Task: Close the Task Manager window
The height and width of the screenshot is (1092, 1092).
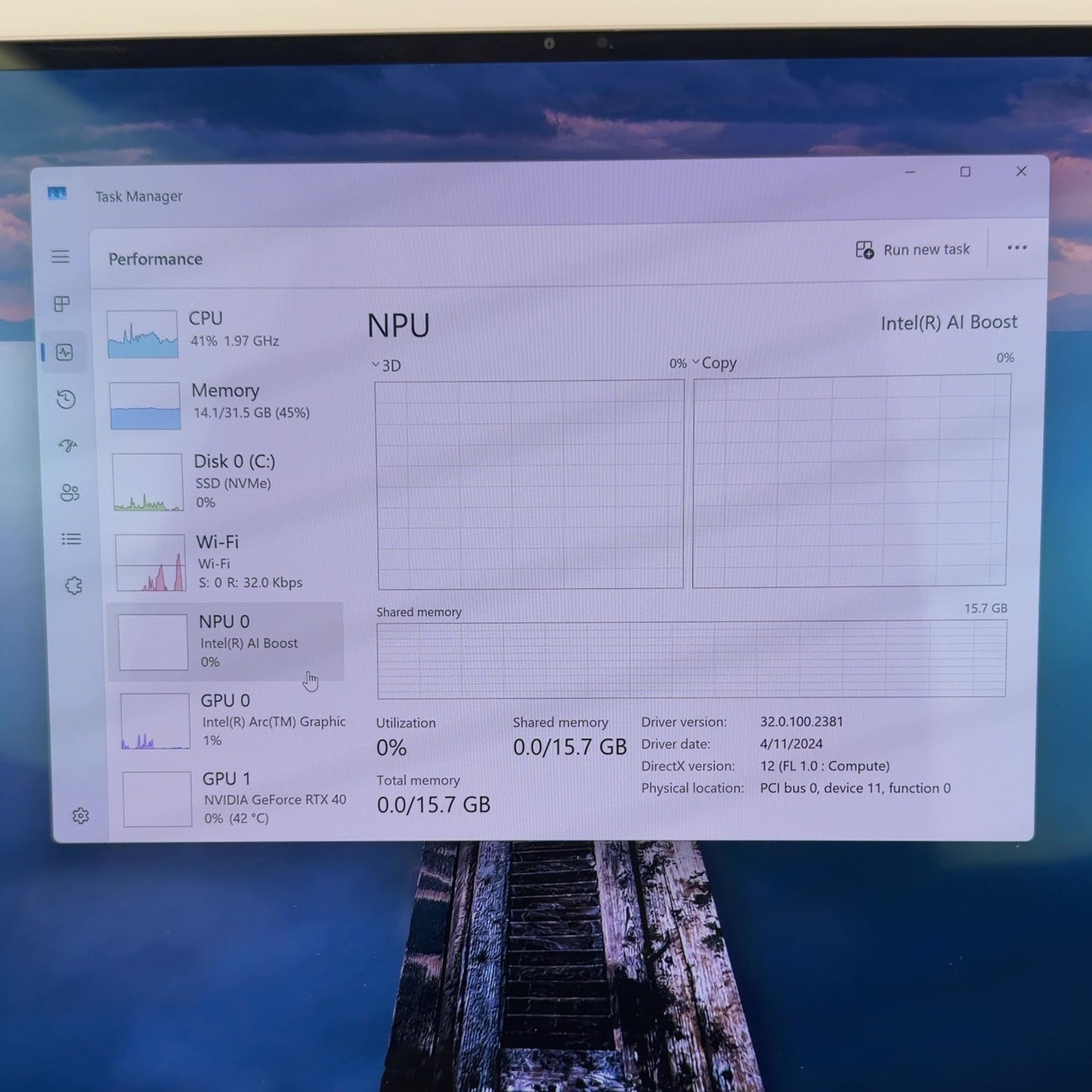Action: pyautogui.click(x=1021, y=172)
